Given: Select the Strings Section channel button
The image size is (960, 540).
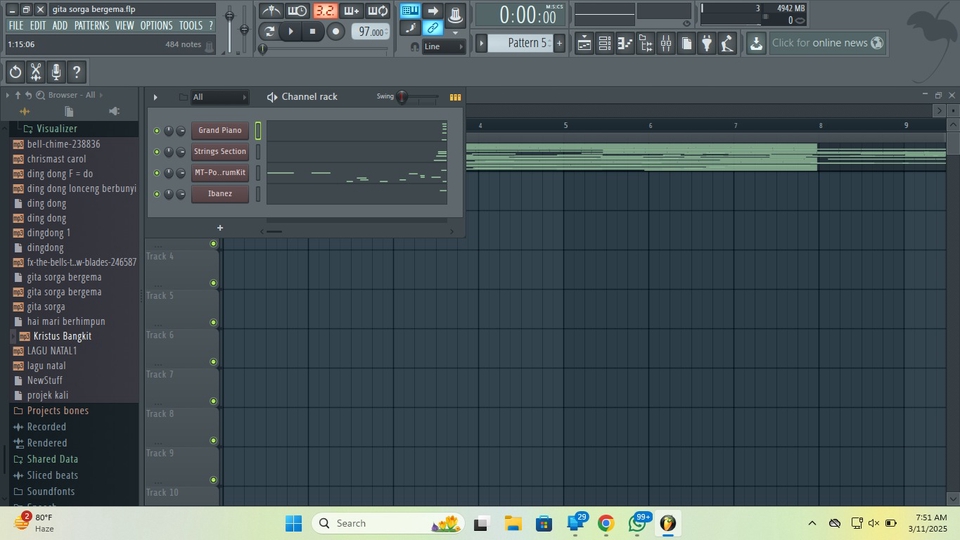Looking at the screenshot, I should coord(220,151).
